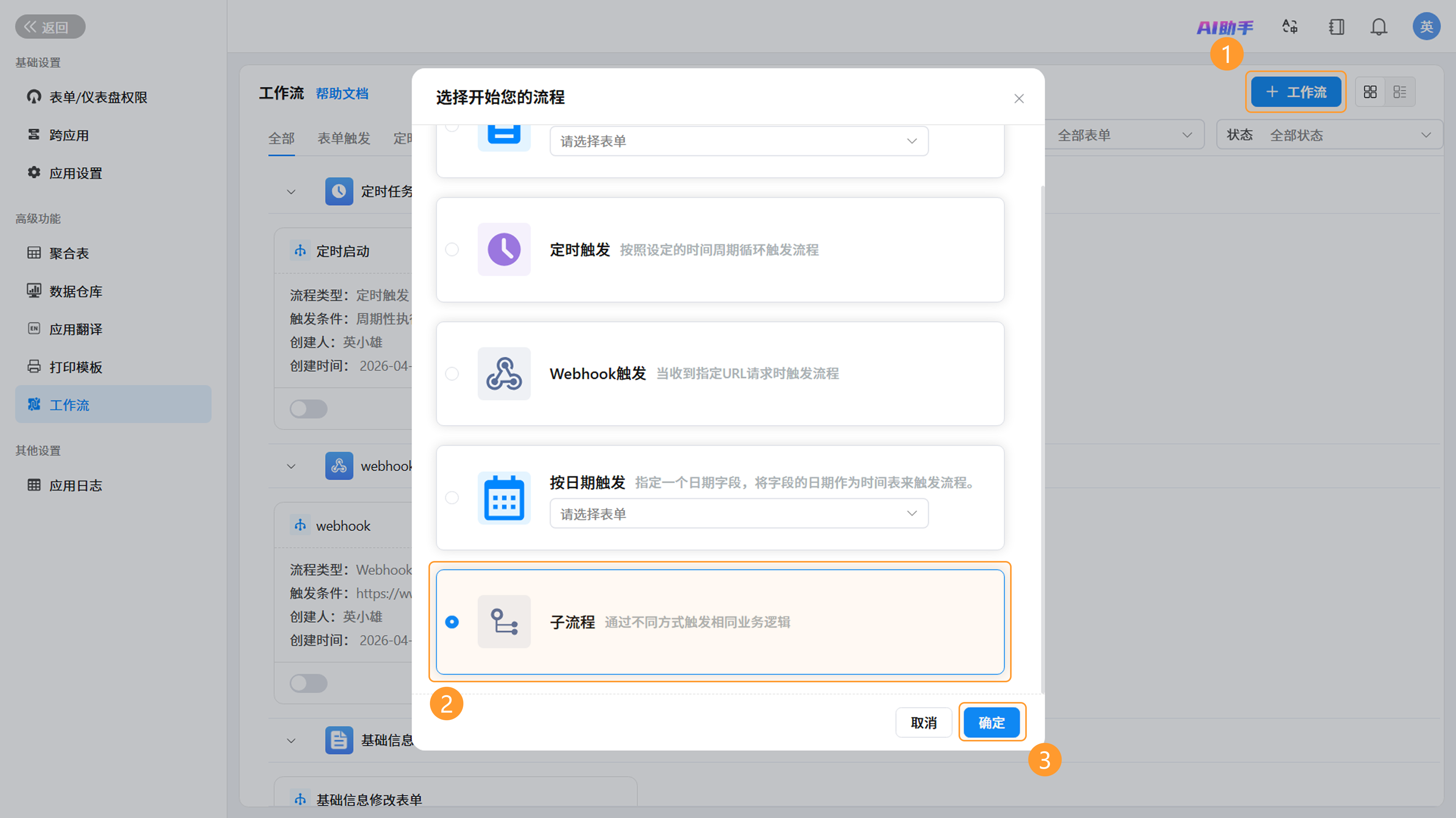Open 数据仓库 in sidebar

113,291
